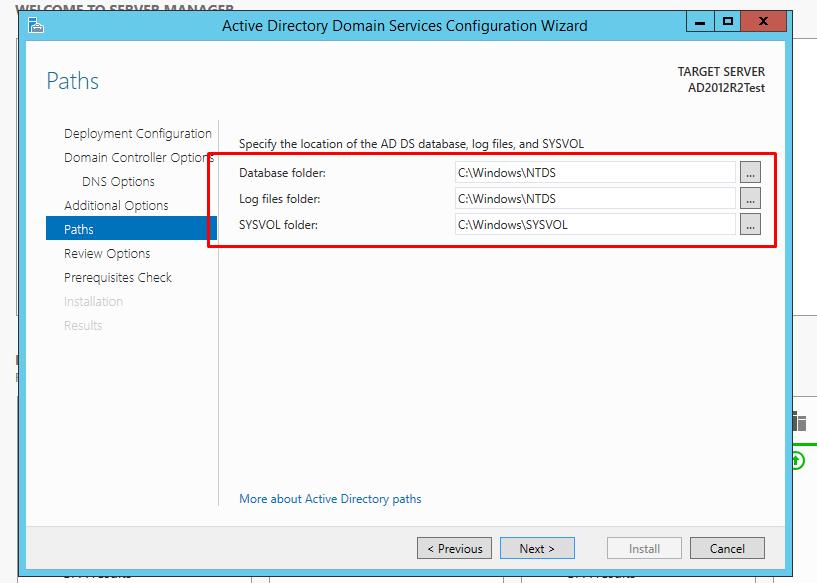Click the Next button

537,548
